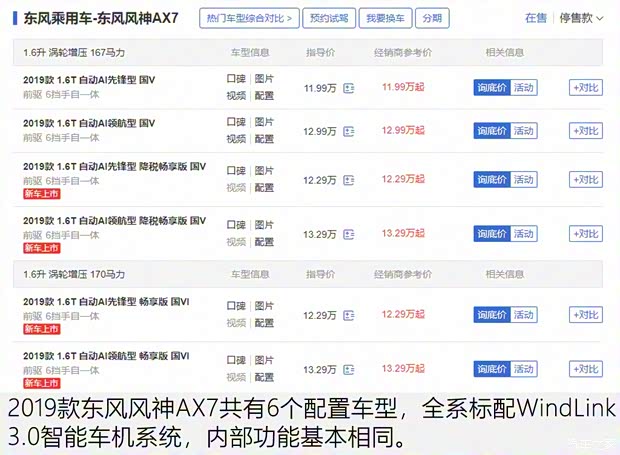Add 先锋型 降税畅享版 国V to +对比
The width and height of the screenshot is (620, 455).
pos(586,180)
